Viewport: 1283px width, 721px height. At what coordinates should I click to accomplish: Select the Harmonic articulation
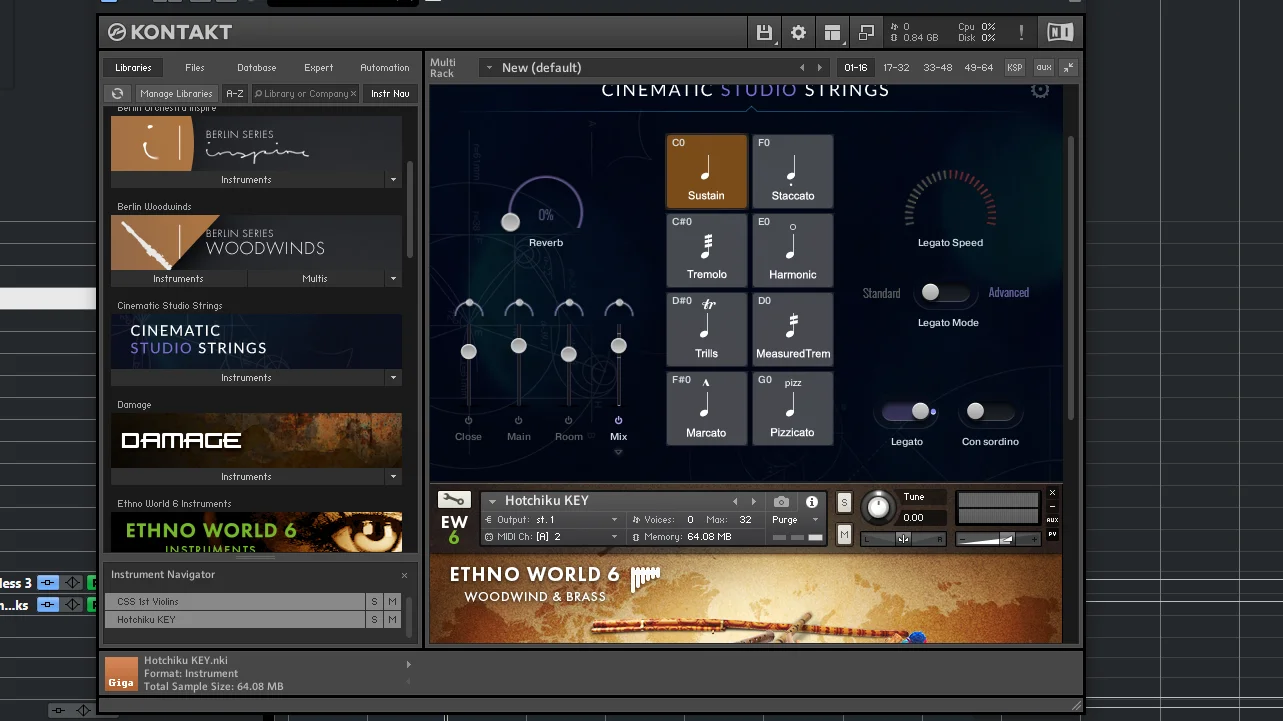[792, 250]
